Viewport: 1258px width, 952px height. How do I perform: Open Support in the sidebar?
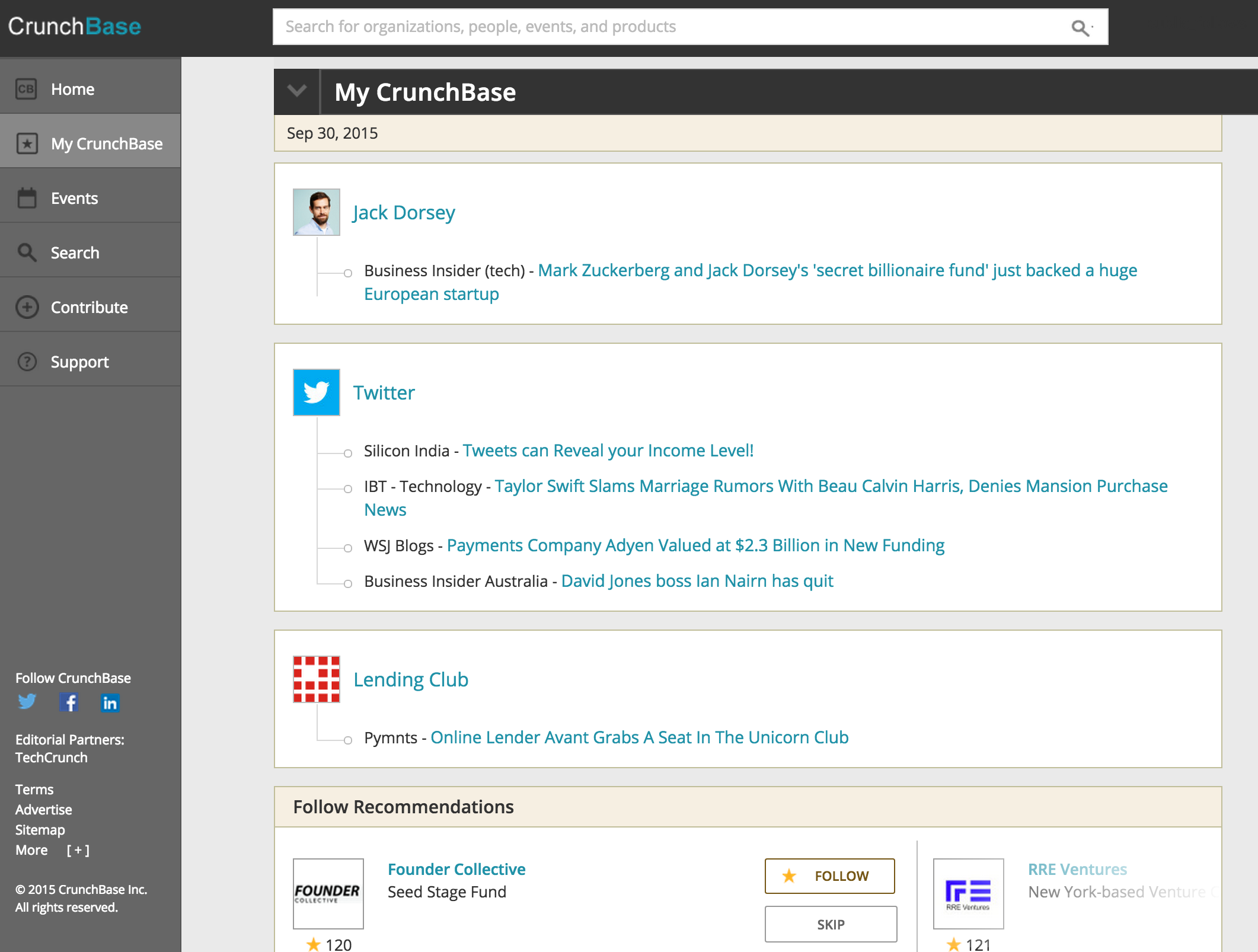[79, 362]
